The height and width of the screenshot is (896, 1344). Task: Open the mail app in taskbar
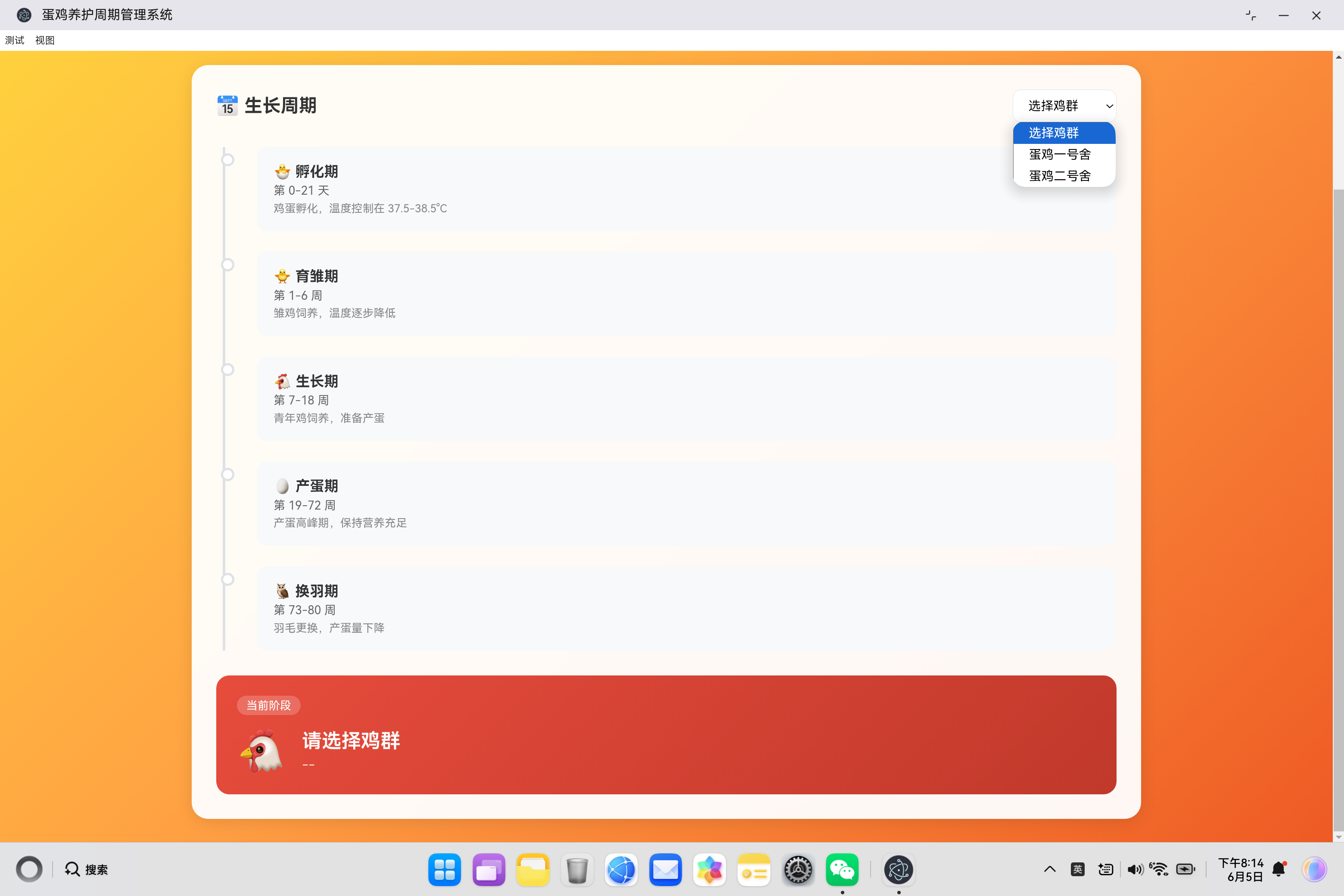point(665,870)
